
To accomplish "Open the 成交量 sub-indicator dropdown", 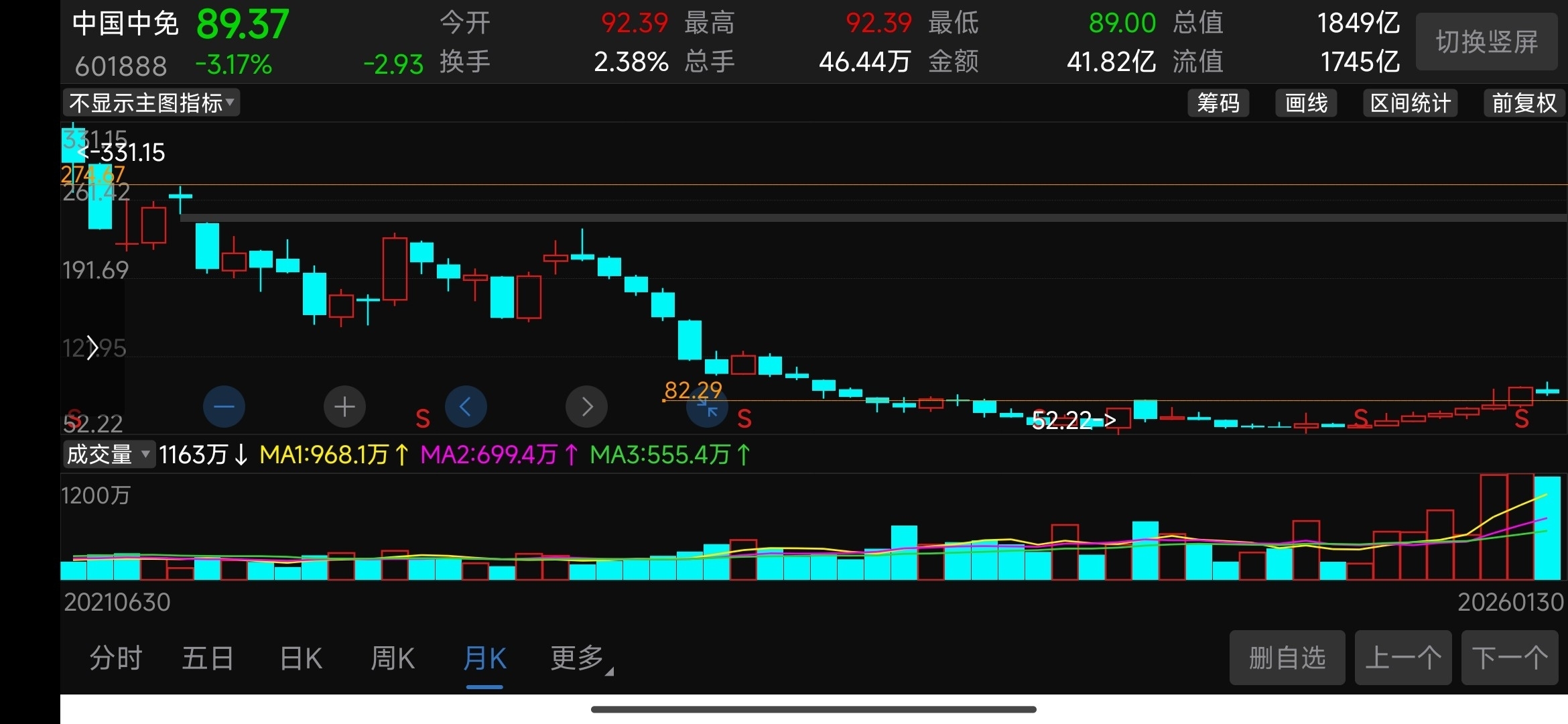I will (109, 455).
